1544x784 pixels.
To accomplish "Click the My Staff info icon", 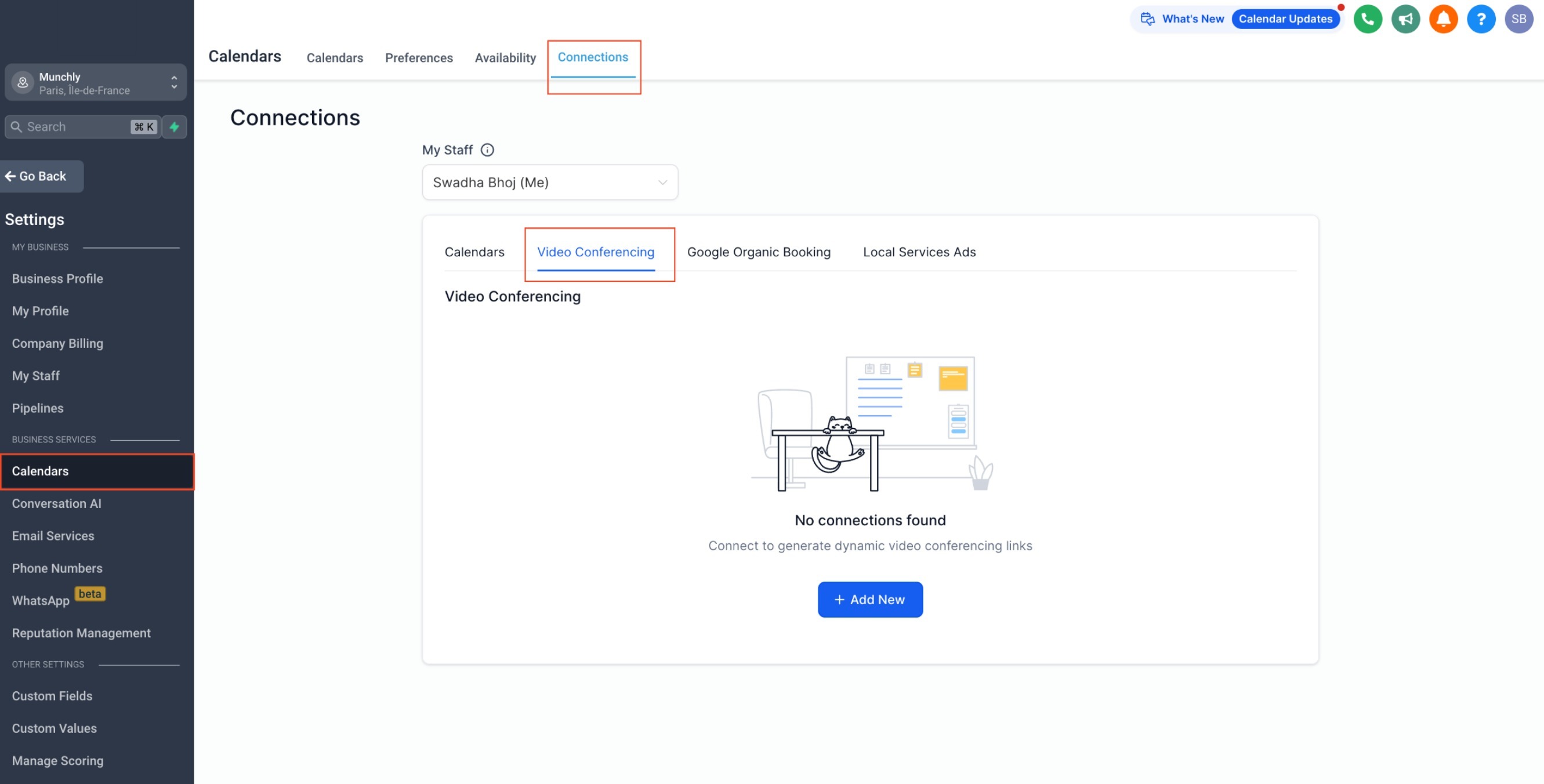I will point(487,150).
